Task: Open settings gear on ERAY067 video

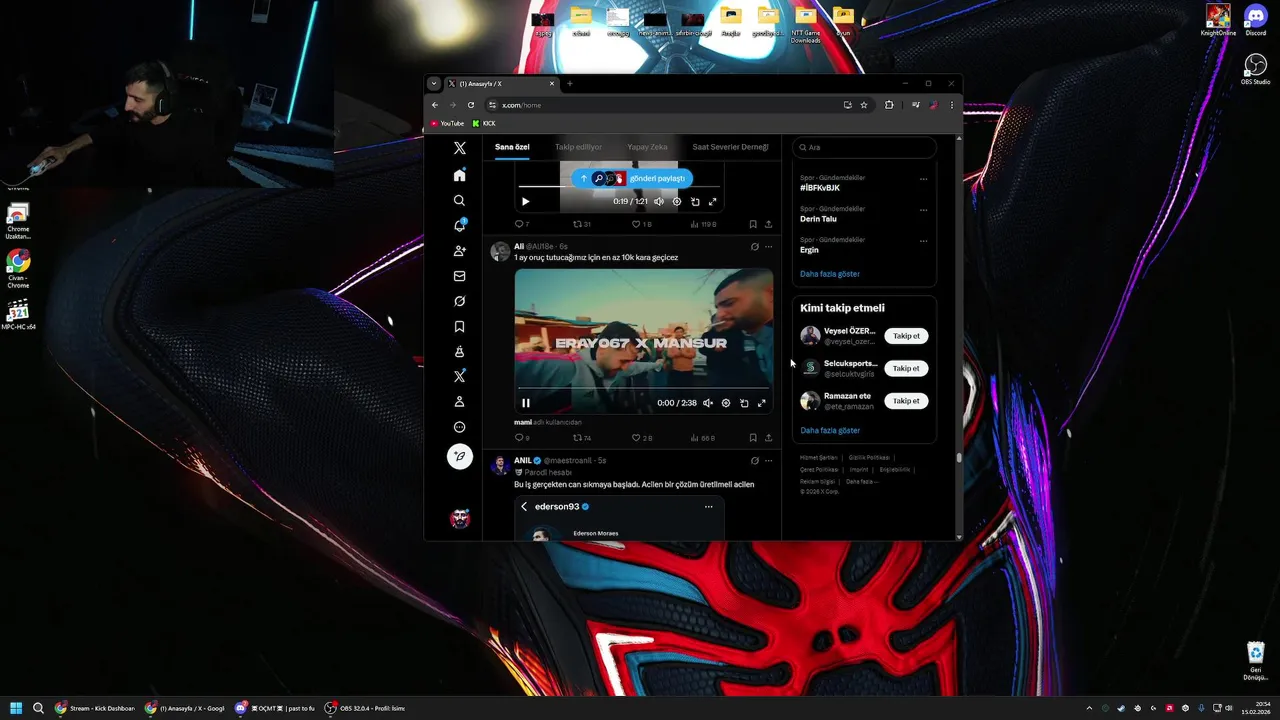Action: pyautogui.click(x=726, y=403)
